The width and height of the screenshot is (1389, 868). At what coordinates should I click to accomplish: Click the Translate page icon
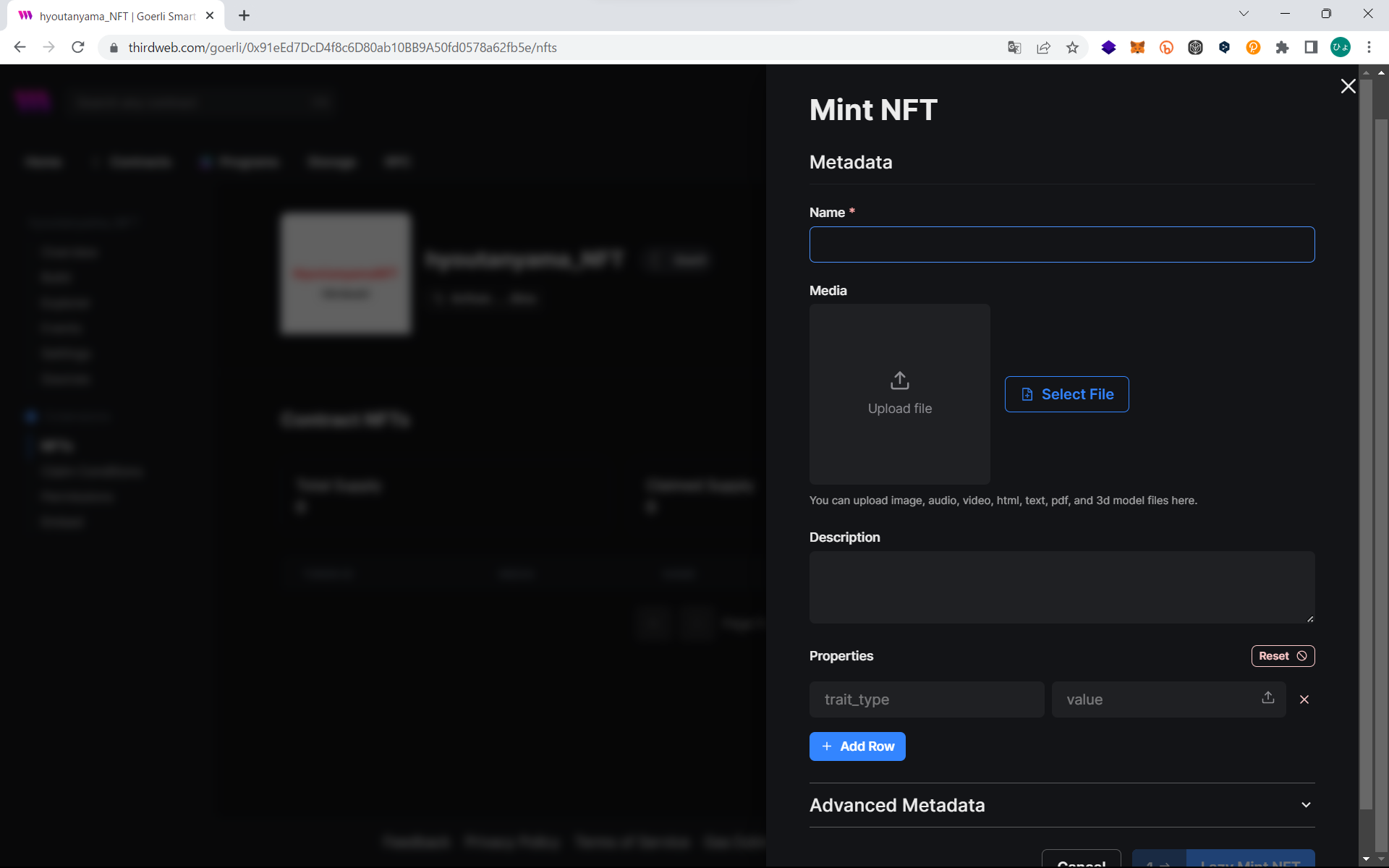[x=1014, y=48]
